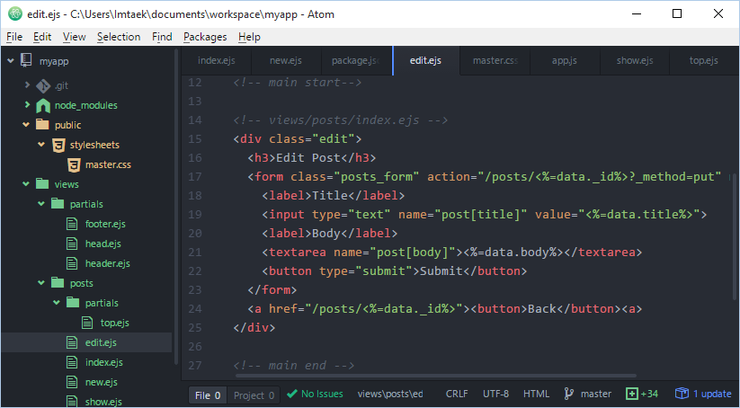Click the .git folder diamond icon
740x408 pixels.
pyautogui.click(x=43, y=86)
